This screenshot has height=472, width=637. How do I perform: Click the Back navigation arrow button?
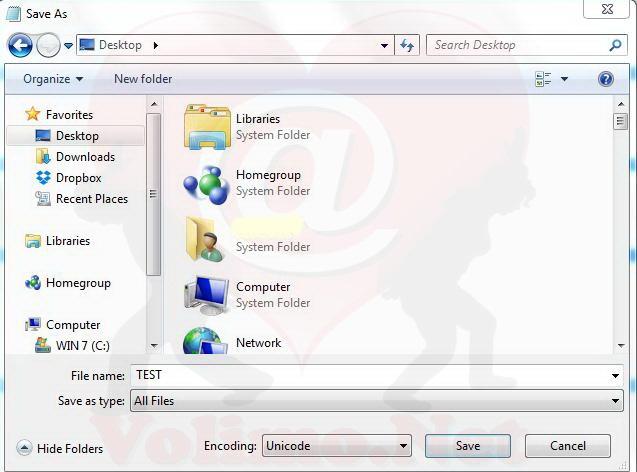[x=20, y=45]
